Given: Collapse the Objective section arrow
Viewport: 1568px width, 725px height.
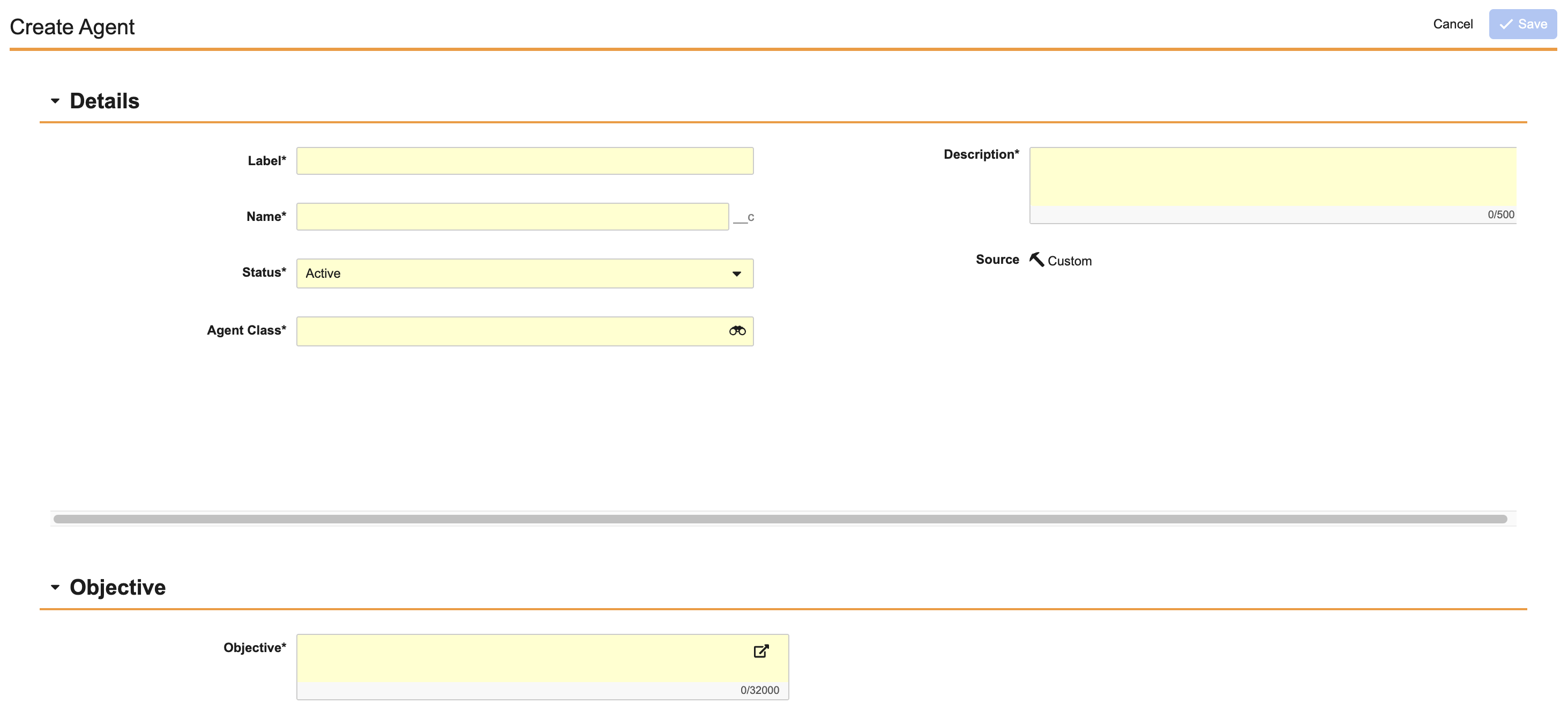Looking at the screenshot, I should pyautogui.click(x=55, y=587).
